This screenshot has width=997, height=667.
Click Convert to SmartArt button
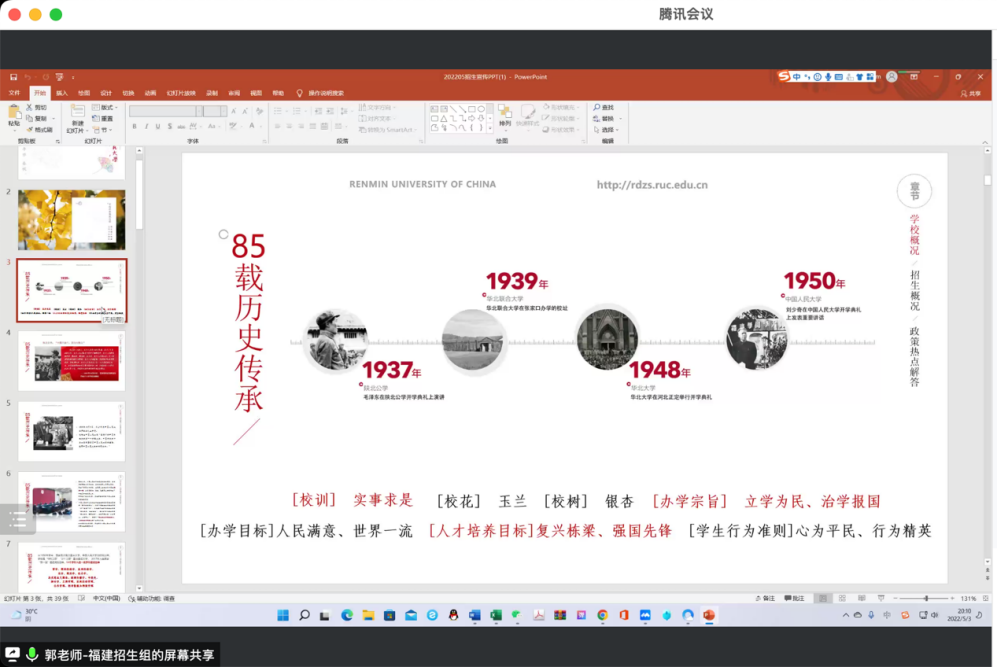tap(387, 130)
